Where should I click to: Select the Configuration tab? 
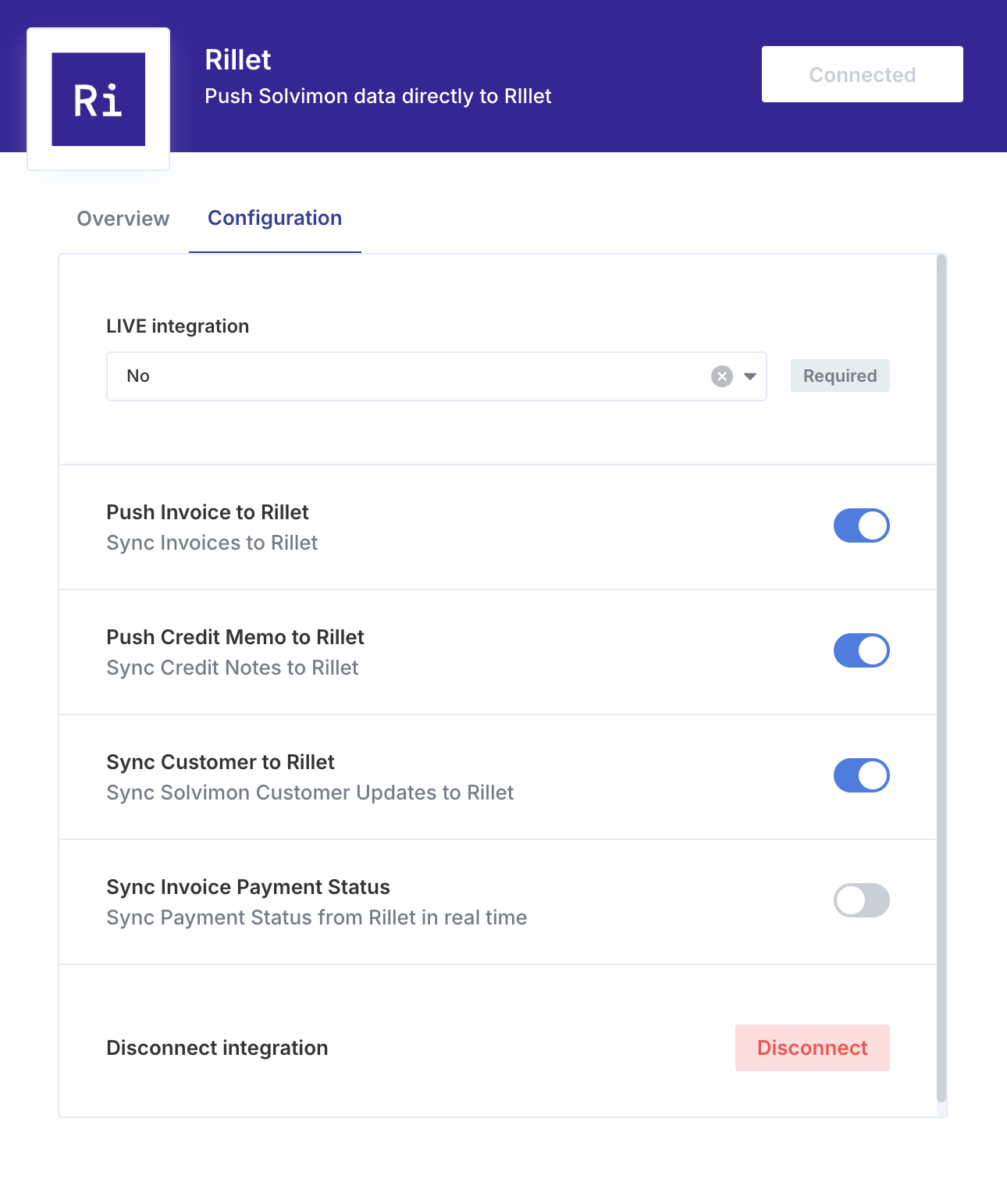(275, 218)
